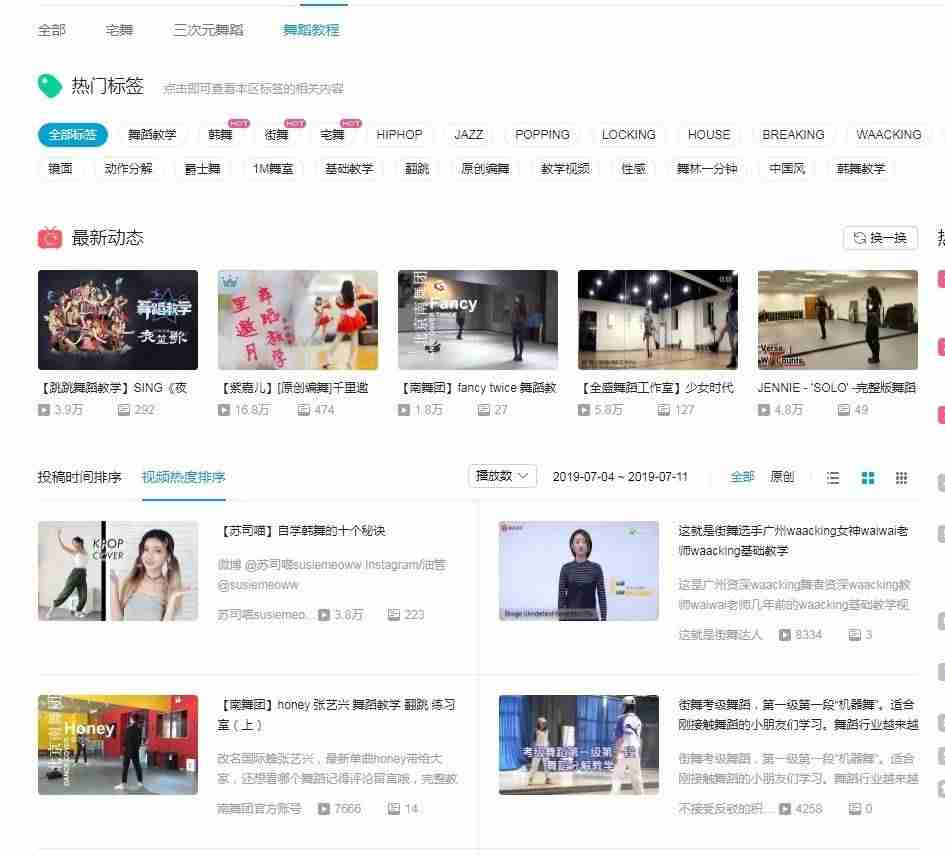Click the play icon showing 7666
This screenshot has width=945, height=855.
pos(324,809)
